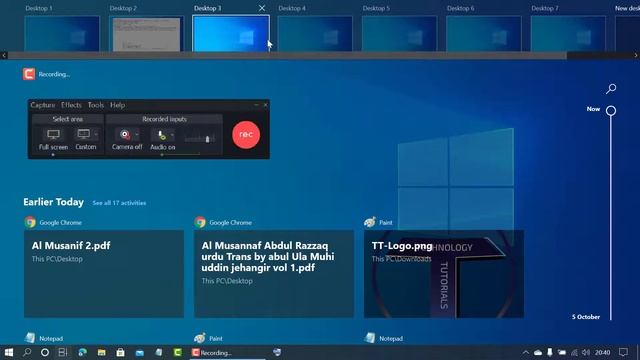The height and width of the screenshot is (360, 640).
Task: Click the Paint icon above TT-Logo.png card
Action: pyautogui.click(x=370, y=222)
